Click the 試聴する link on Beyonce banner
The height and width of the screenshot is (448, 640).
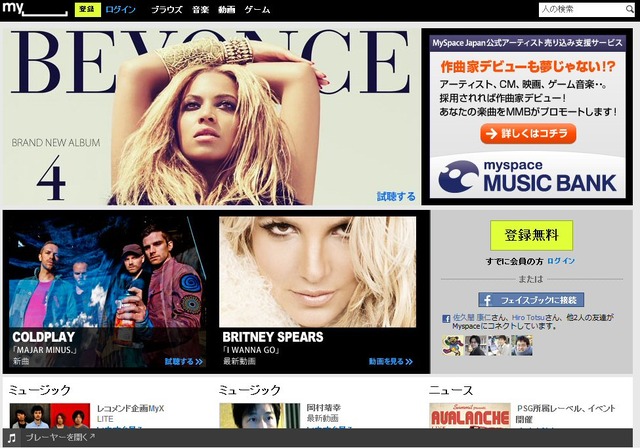pyautogui.click(x=396, y=197)
